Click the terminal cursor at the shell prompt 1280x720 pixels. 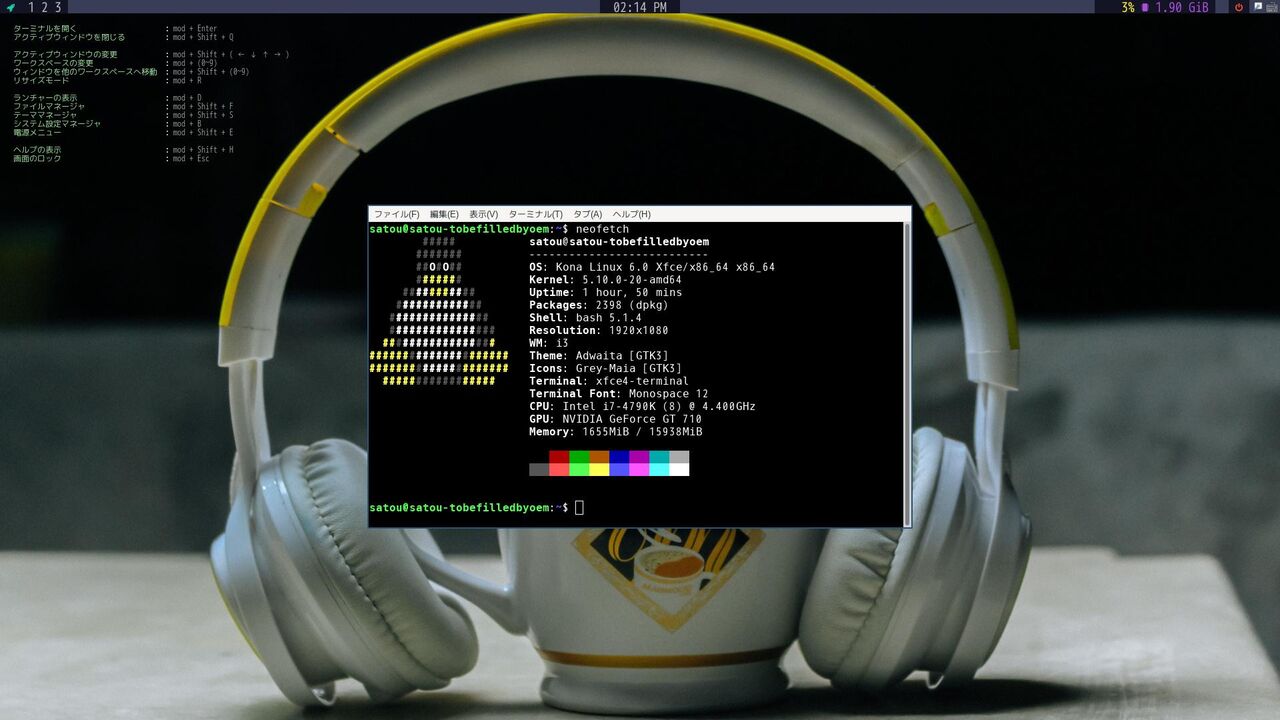click(x=578, y=507)
